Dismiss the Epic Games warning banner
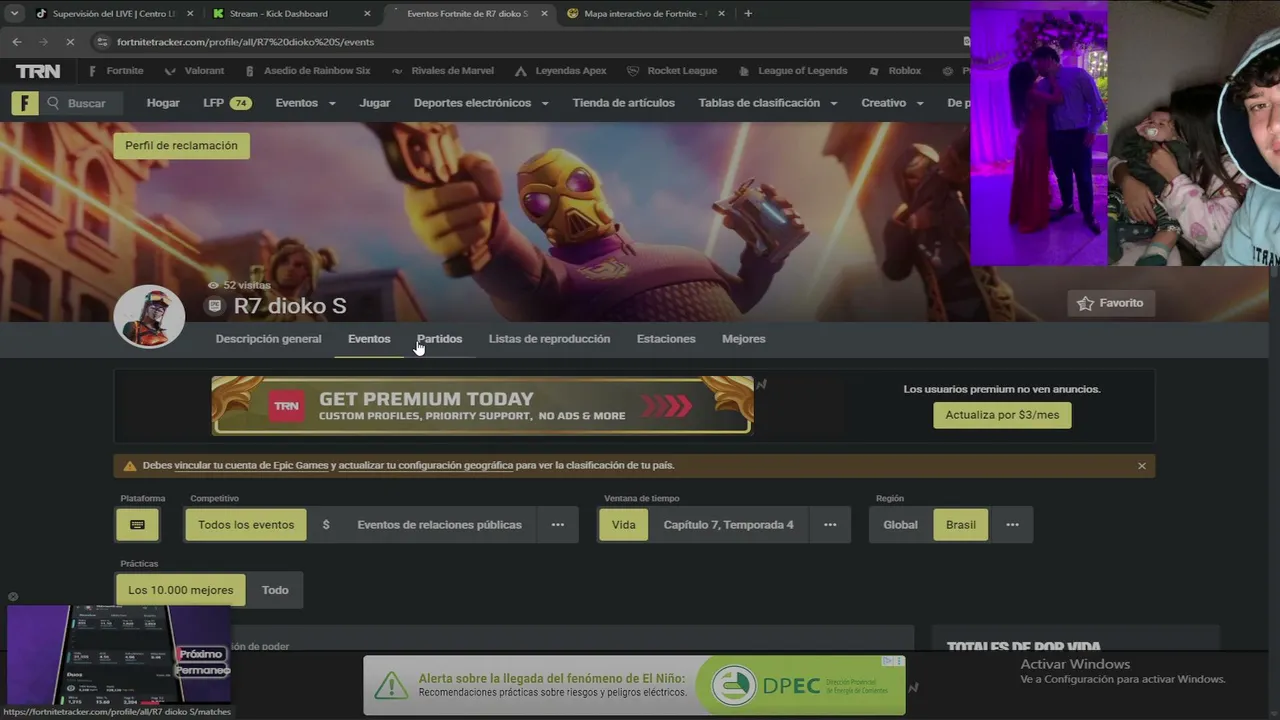The image size is (1280, 720). 1141,466
